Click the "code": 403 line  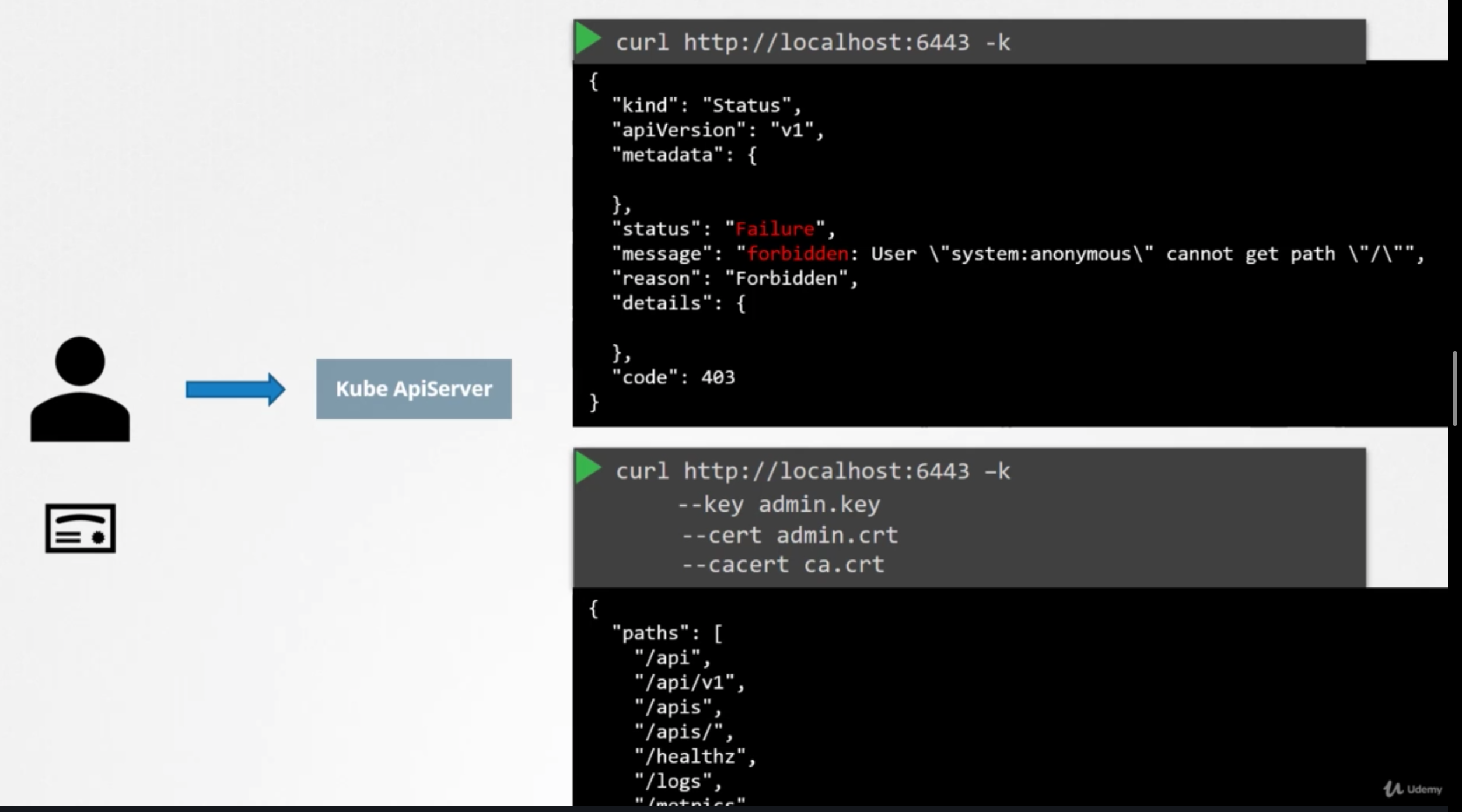click(x=674, y=377)
